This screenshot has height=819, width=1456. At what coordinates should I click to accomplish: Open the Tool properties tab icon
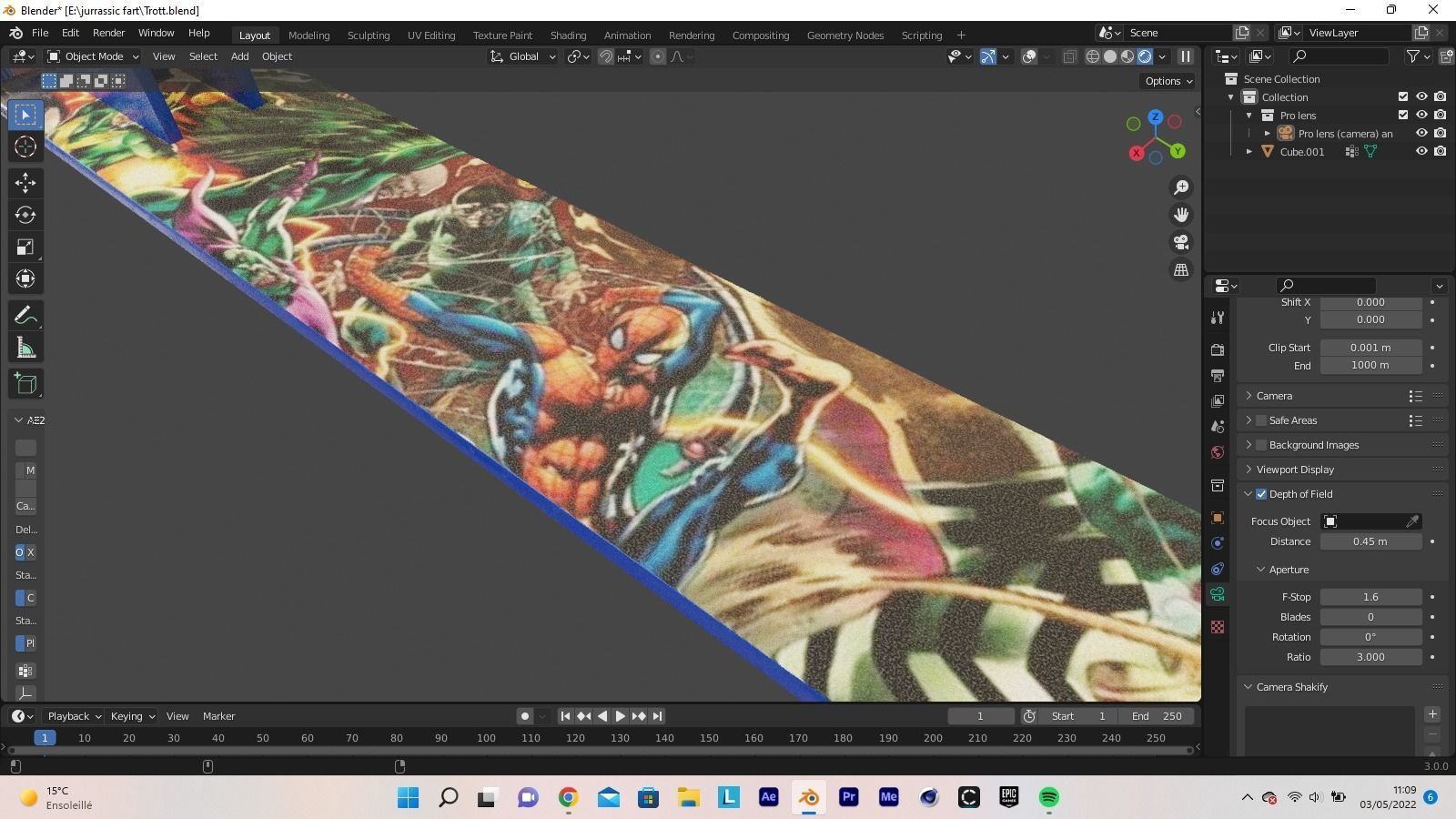tap(1218, 318)
